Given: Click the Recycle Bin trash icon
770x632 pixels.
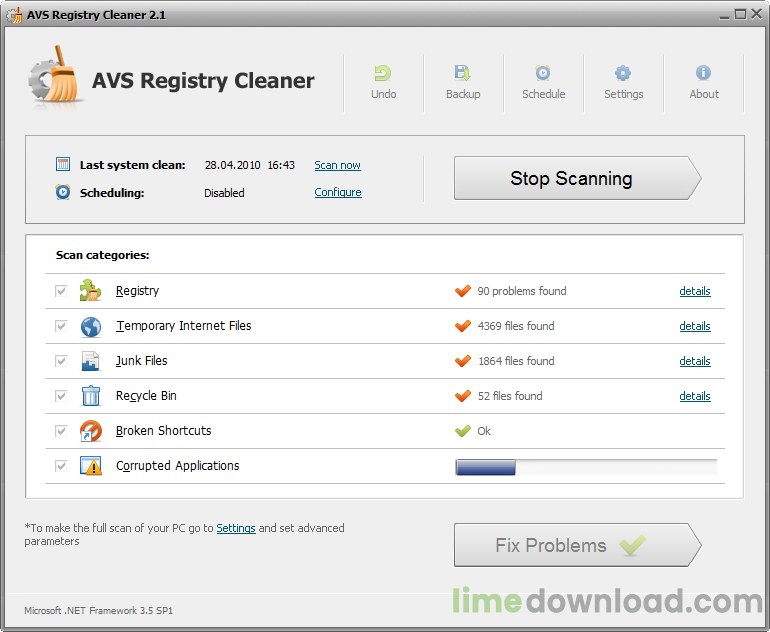Looking at the screenshot, I should click(91, 396).
